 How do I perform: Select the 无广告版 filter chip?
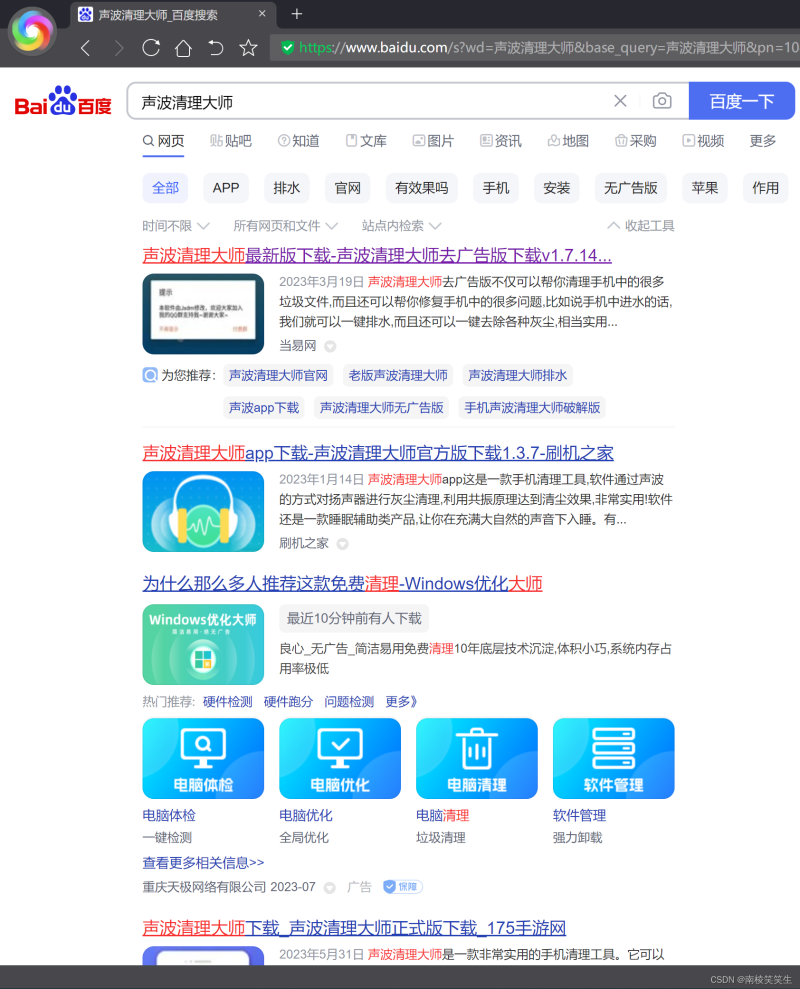pos(631,188)
